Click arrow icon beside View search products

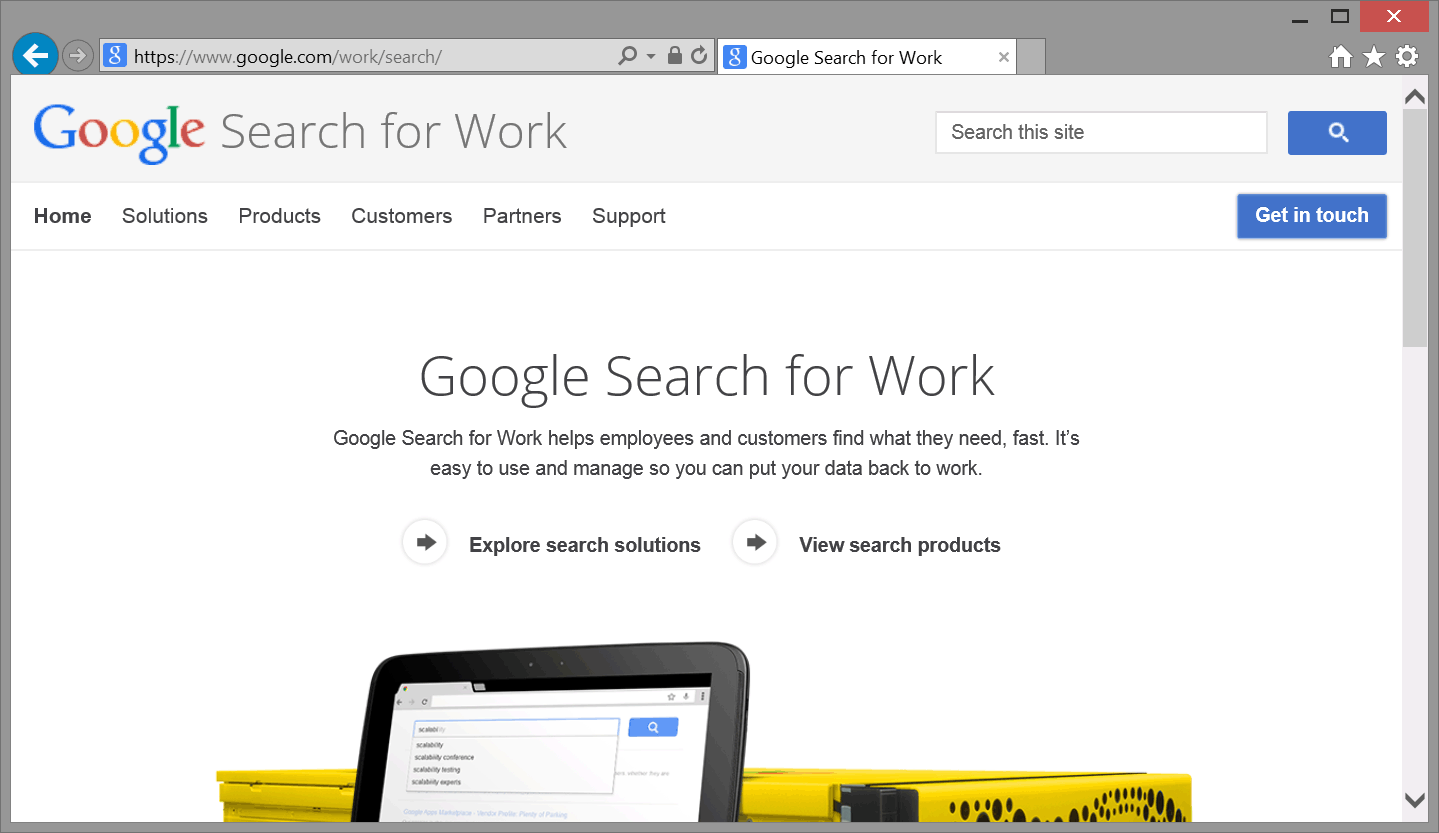[x=755, y=542]
